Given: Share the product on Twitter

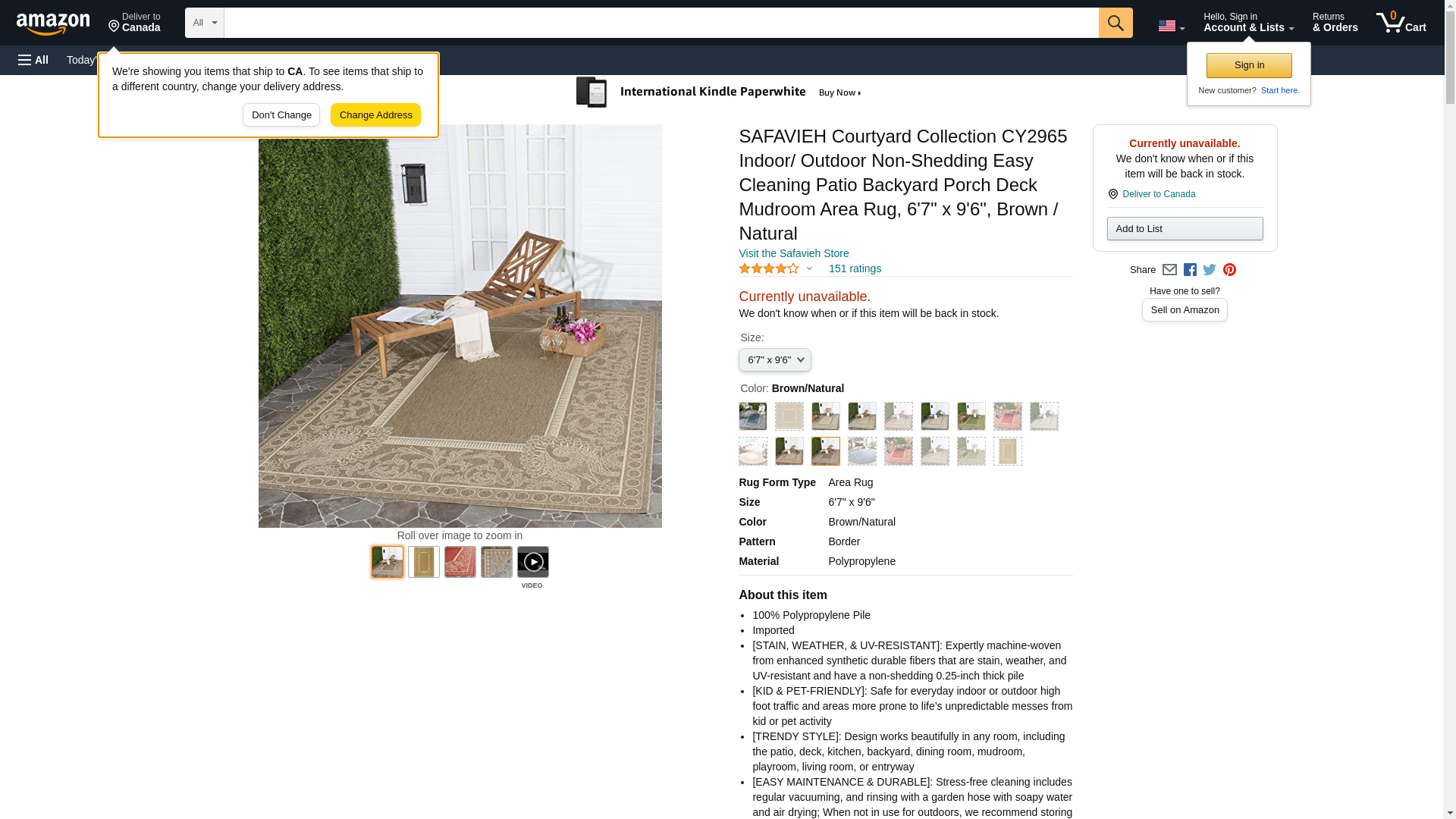Looking at the screenshot, I should 1210,270.
